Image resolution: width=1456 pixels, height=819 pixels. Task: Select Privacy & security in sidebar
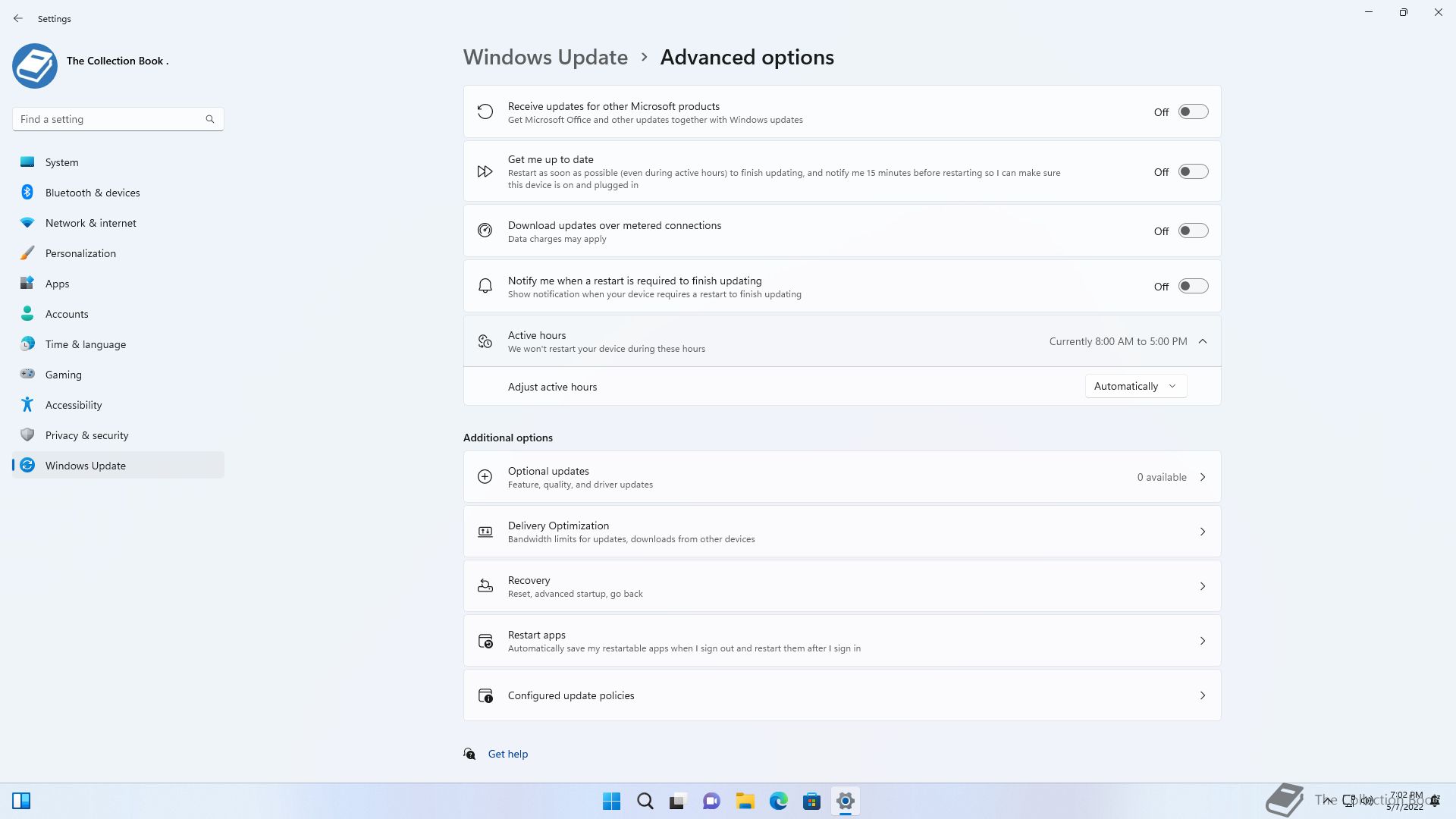pos(86,435)
